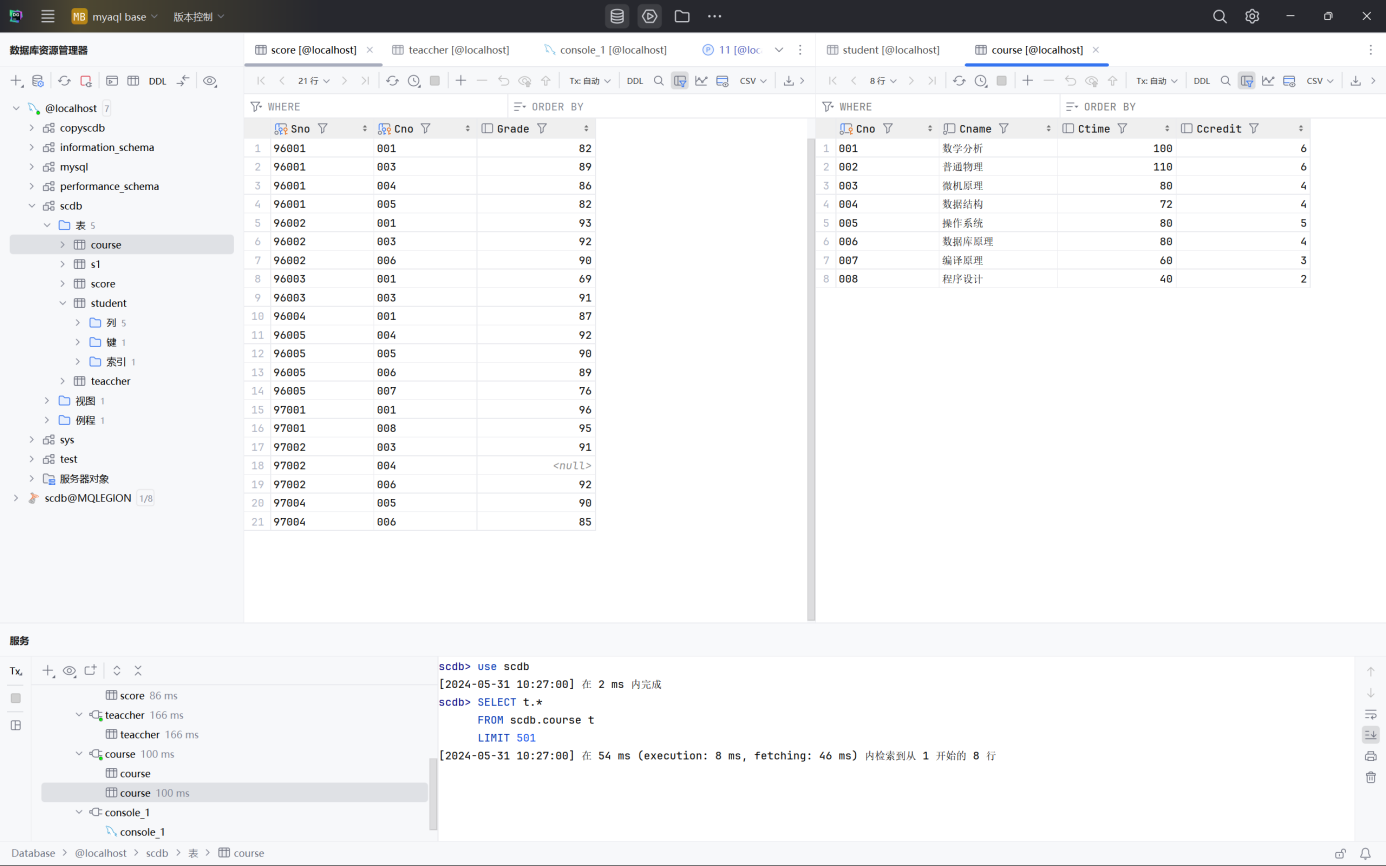The height and width of the screenshot is (866, 1386).
Task: Export course table data with download icon
Action: (x=1356, y=81)
